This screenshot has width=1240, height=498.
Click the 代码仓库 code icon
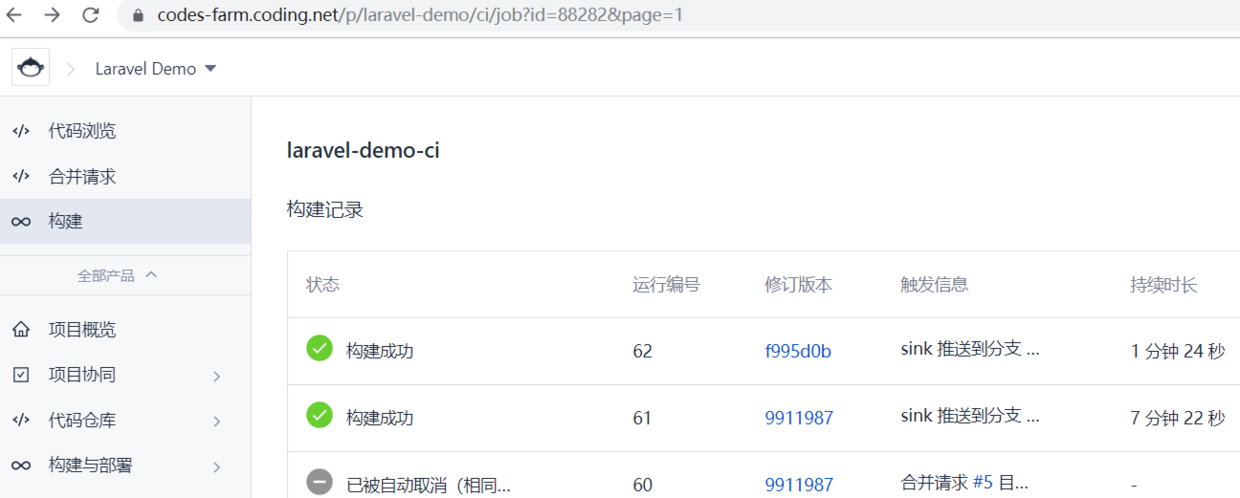[x=21, y=420]
